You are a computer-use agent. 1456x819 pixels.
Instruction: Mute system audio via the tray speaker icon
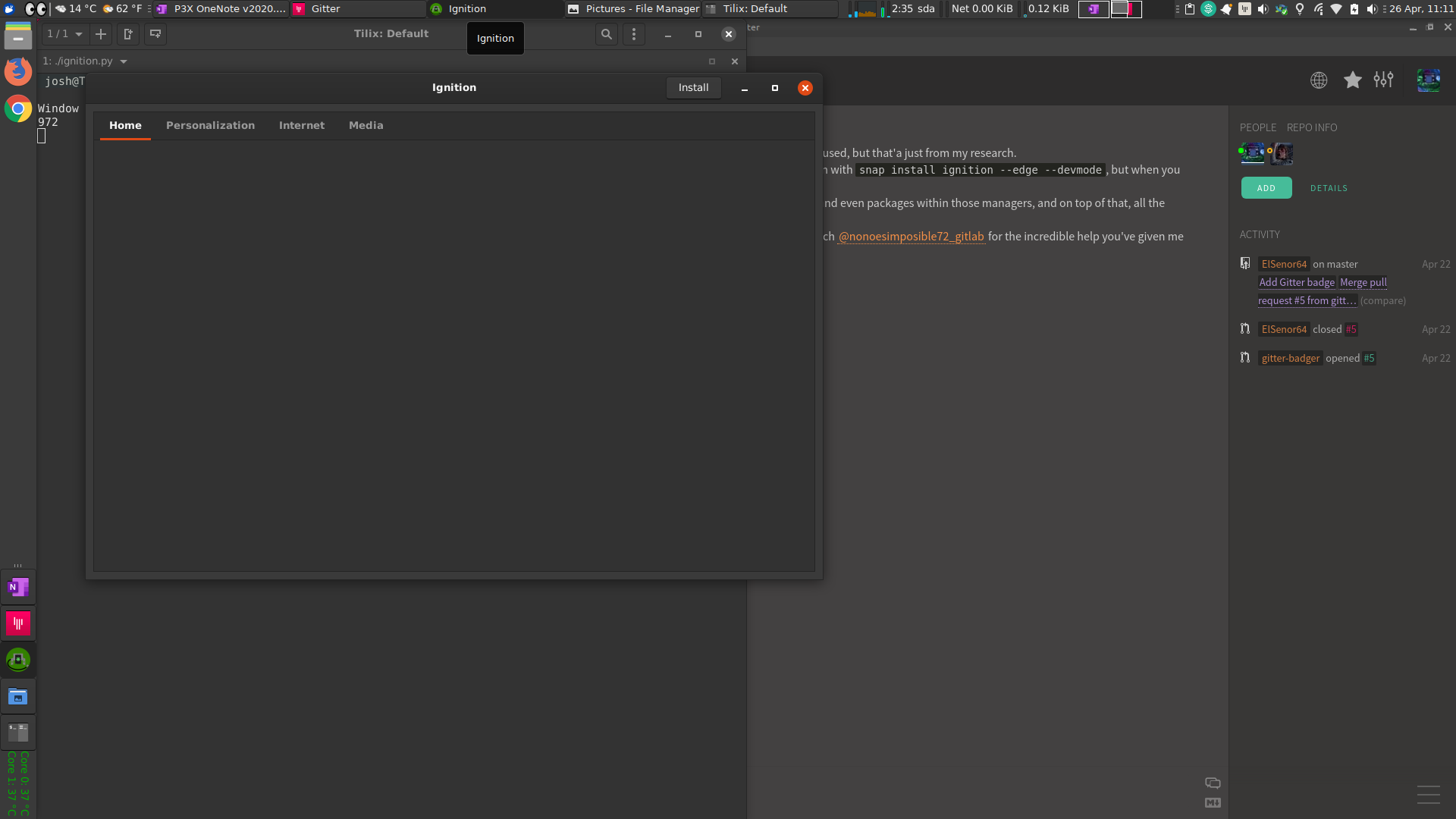click(x=1372, y=9)
